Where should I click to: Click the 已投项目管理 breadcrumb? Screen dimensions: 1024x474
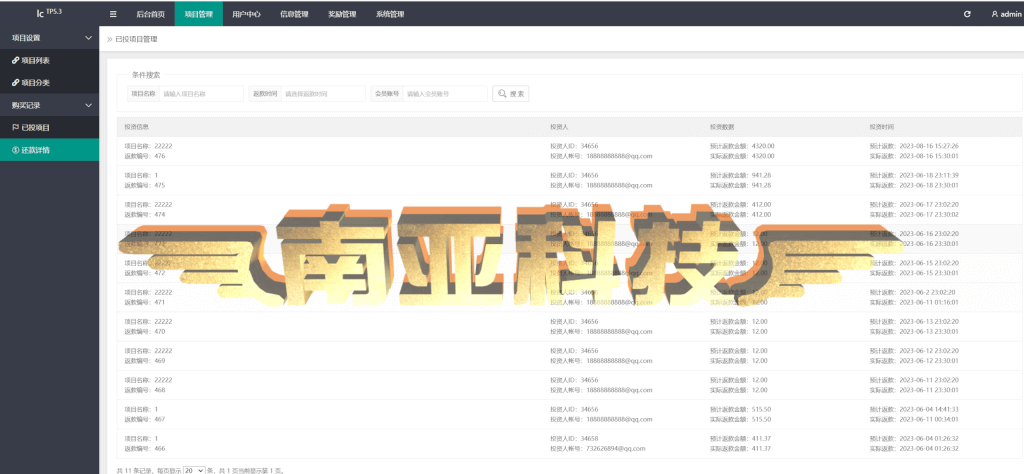pos(136,39)
